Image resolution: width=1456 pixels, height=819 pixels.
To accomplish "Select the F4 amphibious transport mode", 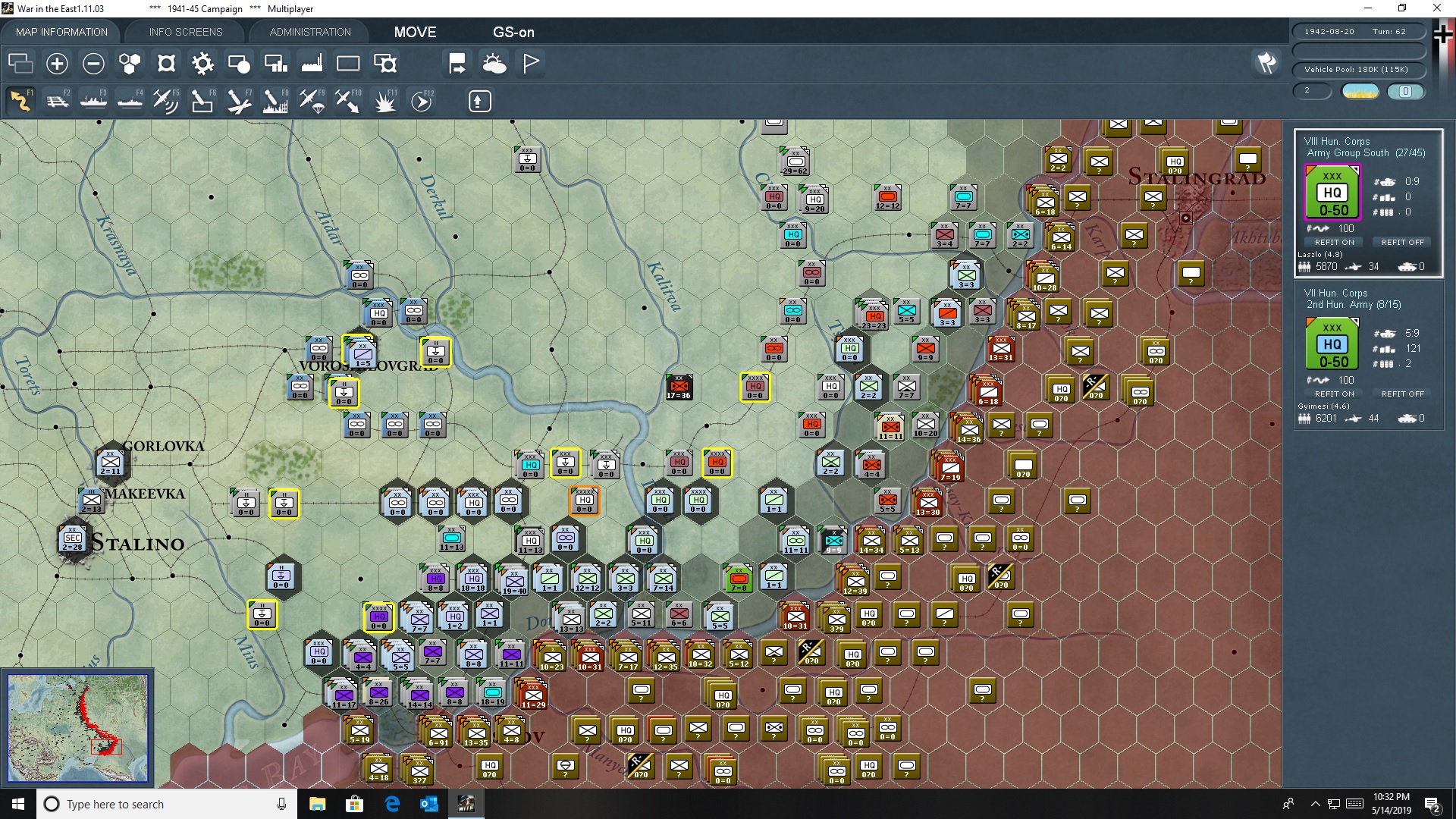I will point(130,101).
